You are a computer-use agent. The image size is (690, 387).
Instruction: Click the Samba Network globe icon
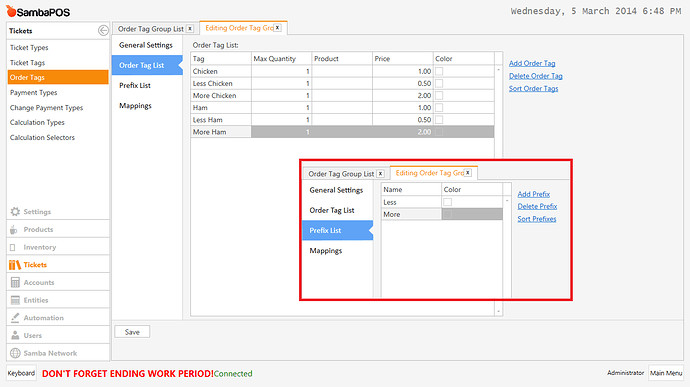pos(15,353)
